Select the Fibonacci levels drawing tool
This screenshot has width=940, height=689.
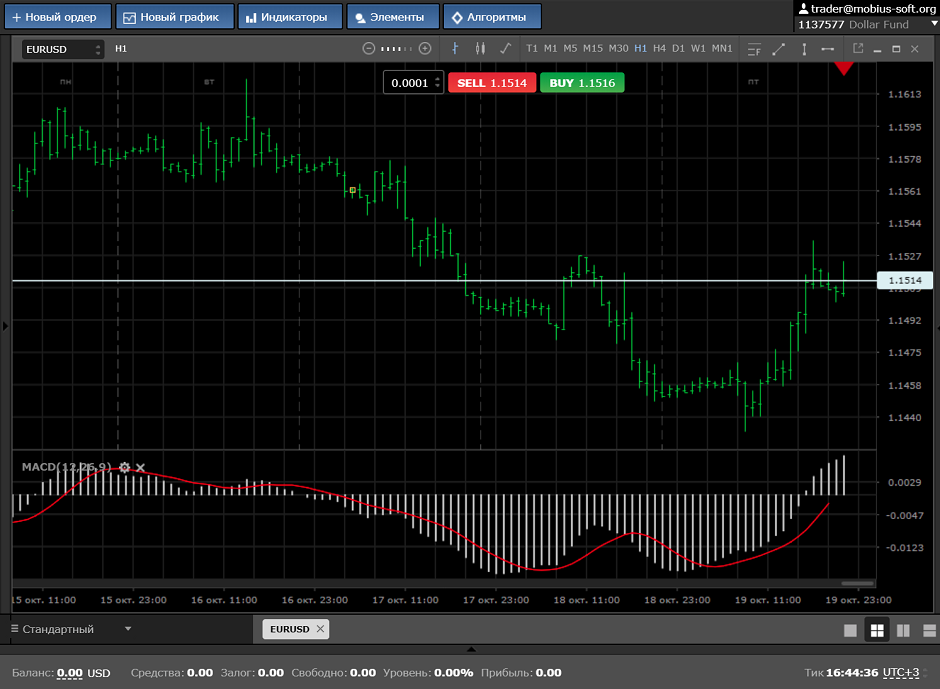tap(754, 49)
